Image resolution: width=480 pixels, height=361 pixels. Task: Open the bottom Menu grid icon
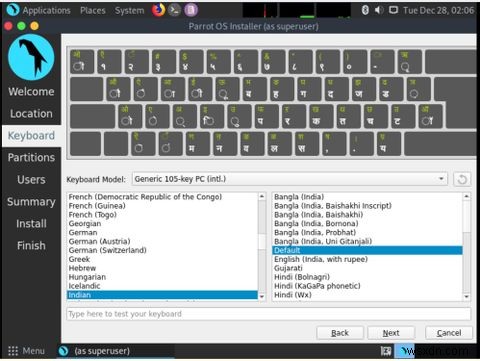(x=13, y=351)
